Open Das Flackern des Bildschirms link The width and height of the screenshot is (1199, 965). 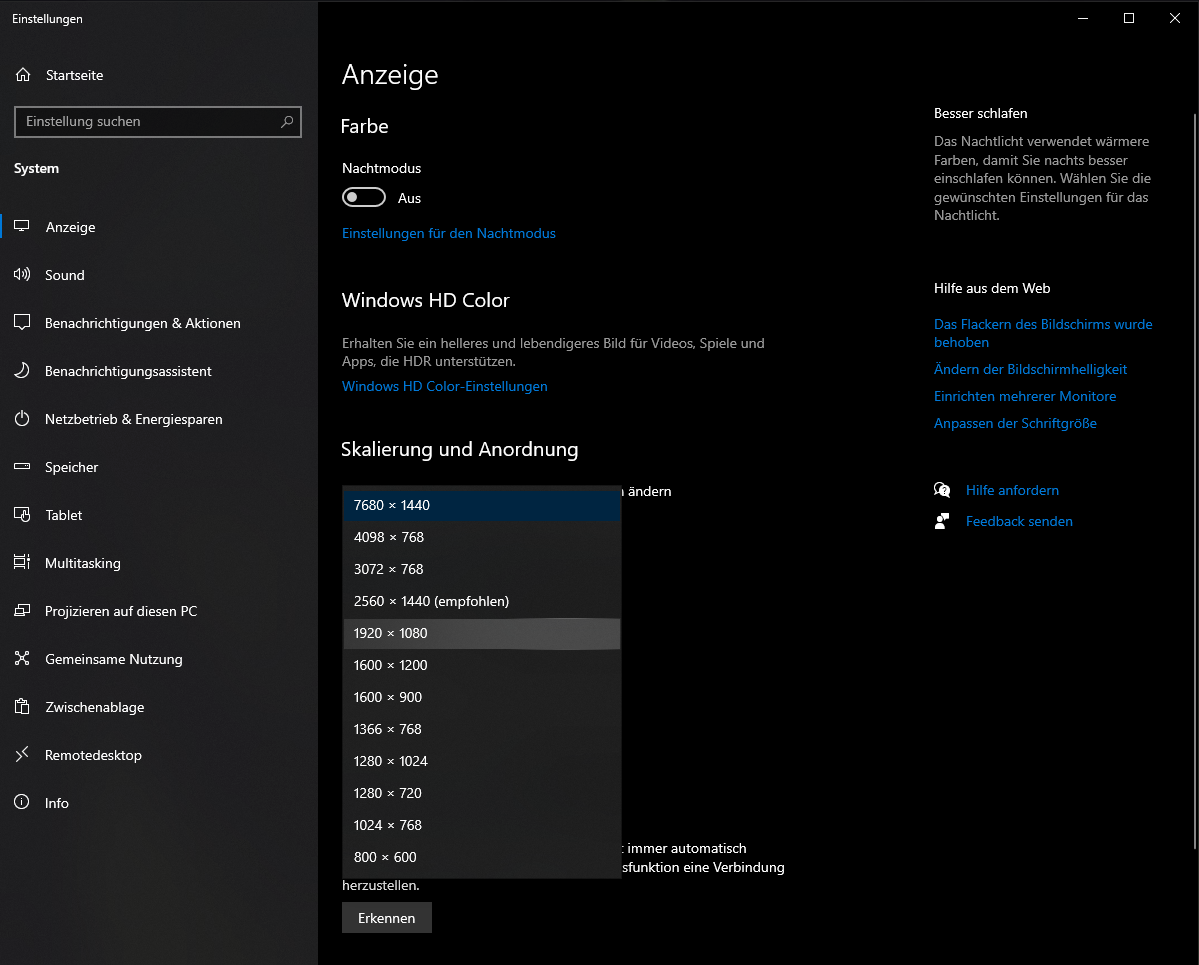(x=1043, y=333)
